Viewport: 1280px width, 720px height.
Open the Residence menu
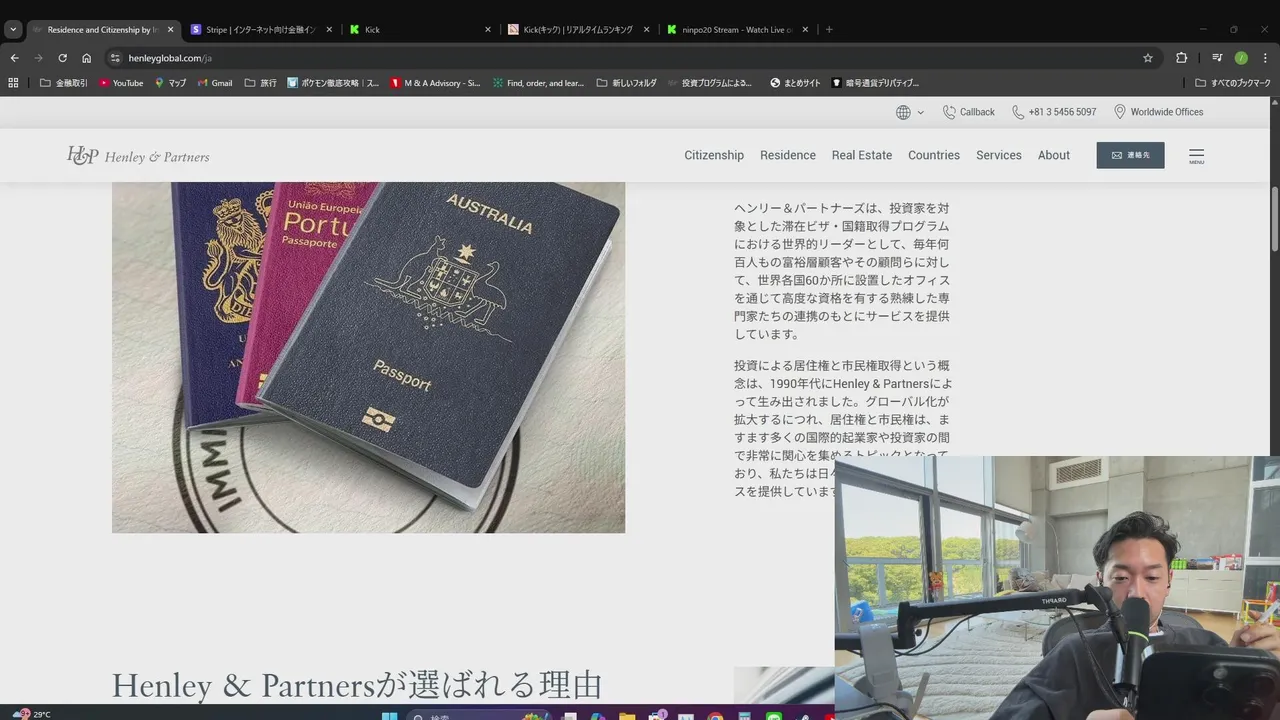[788, 155]
